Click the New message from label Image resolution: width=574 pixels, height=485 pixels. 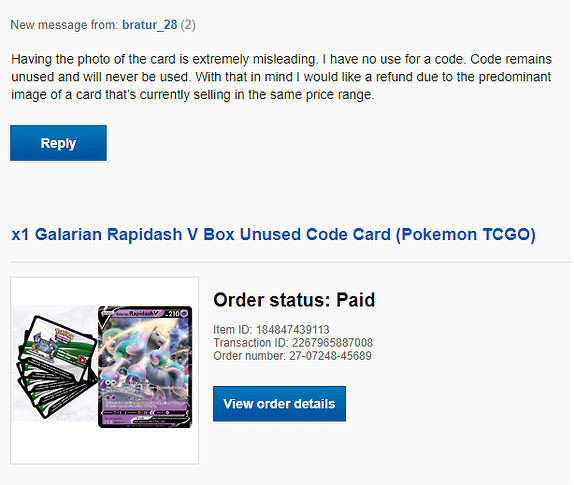point(64,25)
